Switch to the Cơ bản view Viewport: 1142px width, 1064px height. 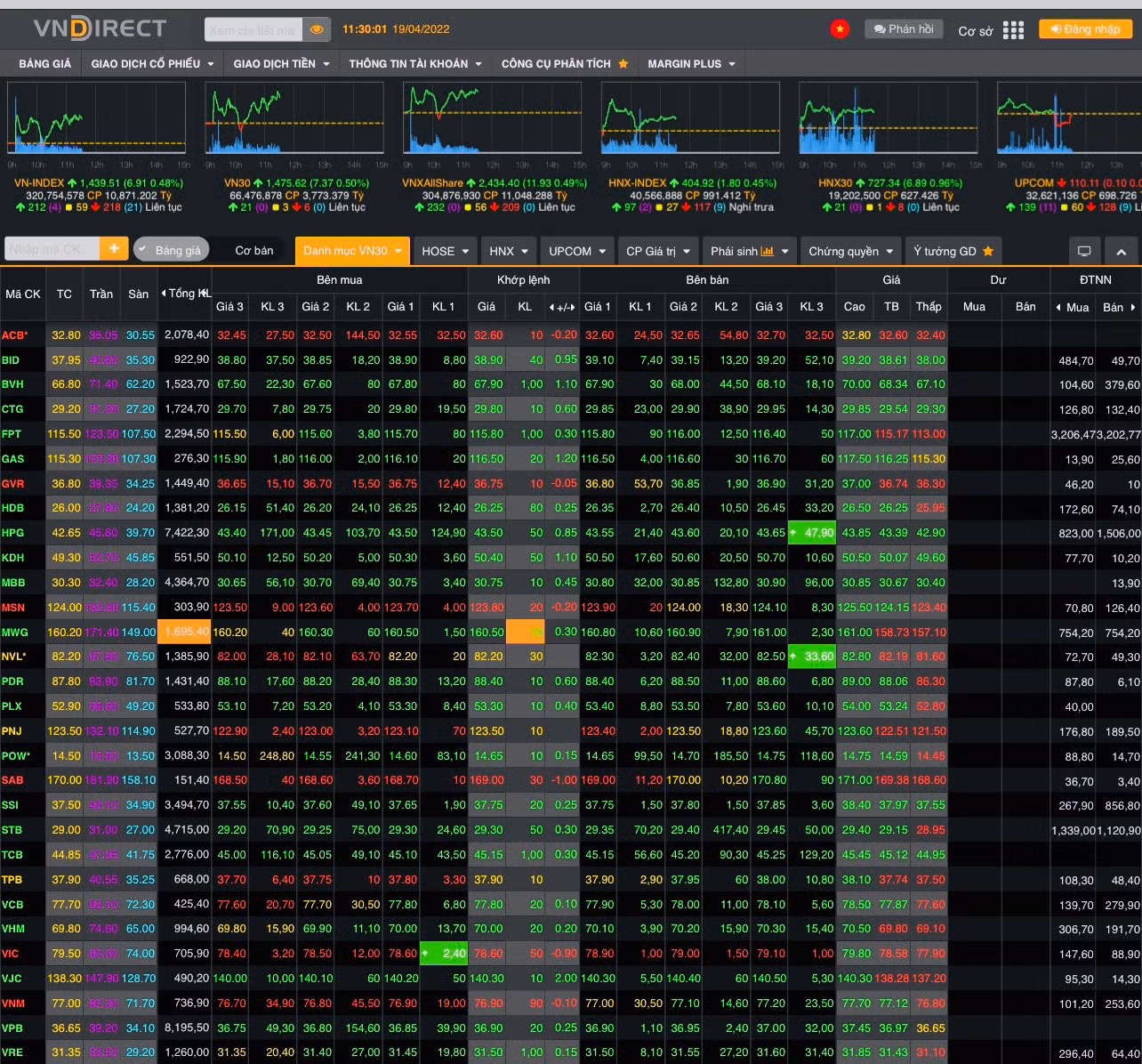tap(254, 251)
